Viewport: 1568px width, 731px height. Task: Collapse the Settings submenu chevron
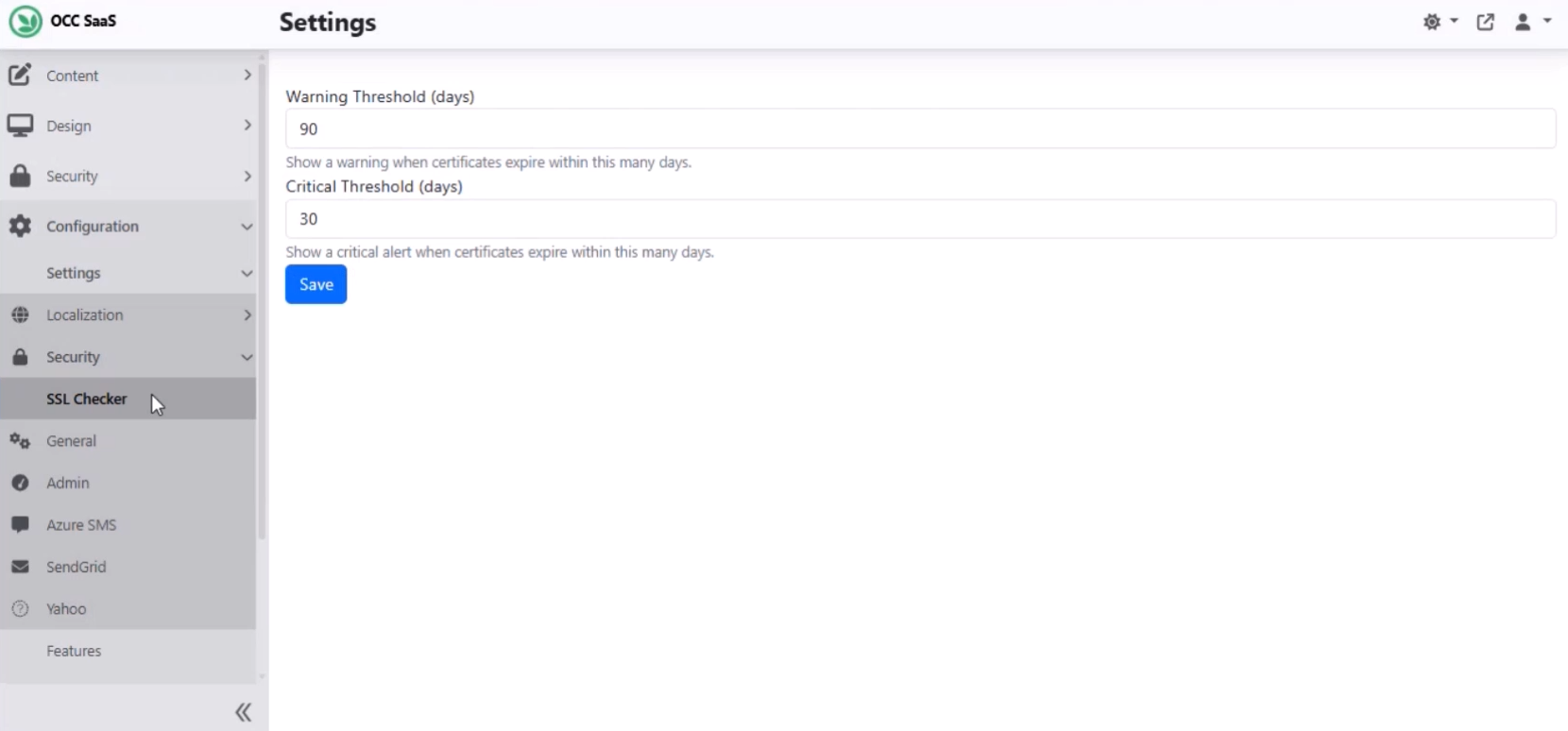pyautogui.click(x=247, y=273)
